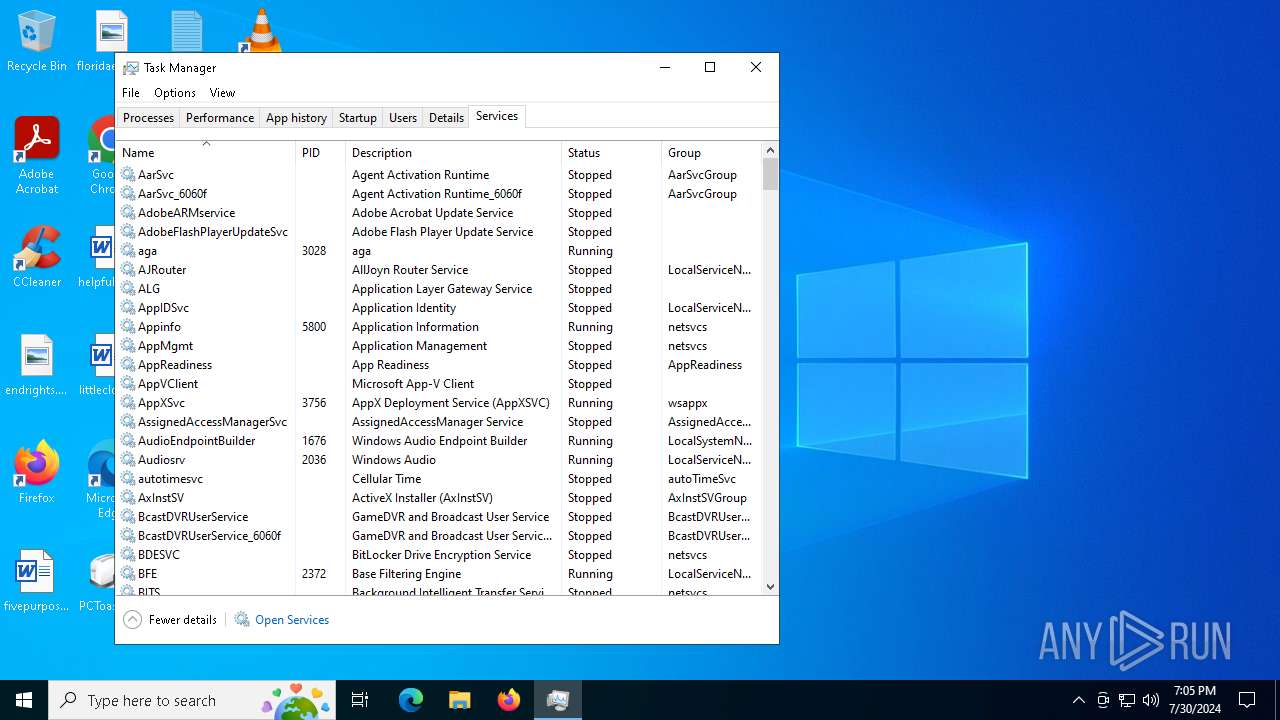Sort services by Name column header
The height and width of the screenshot is (720, 1280).
coord(206,153)
